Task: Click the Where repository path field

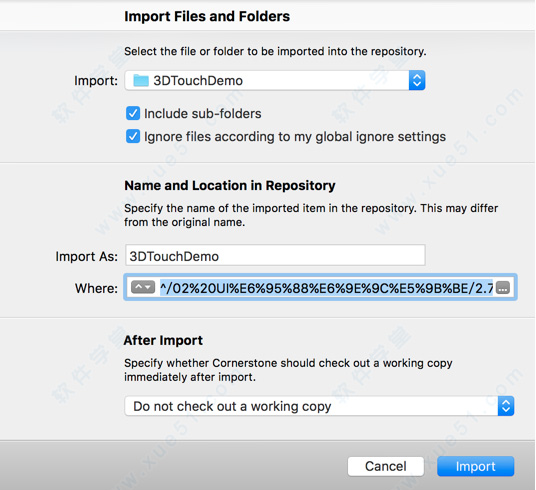Action: point(320,288)
